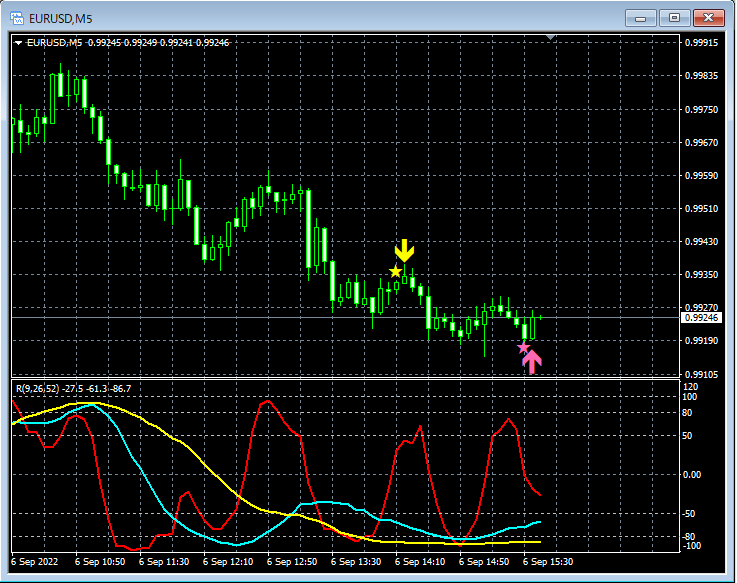The image size is (737, 583).
Task: Select the R(9,26,52) indicator label
Action: [74, 389]
